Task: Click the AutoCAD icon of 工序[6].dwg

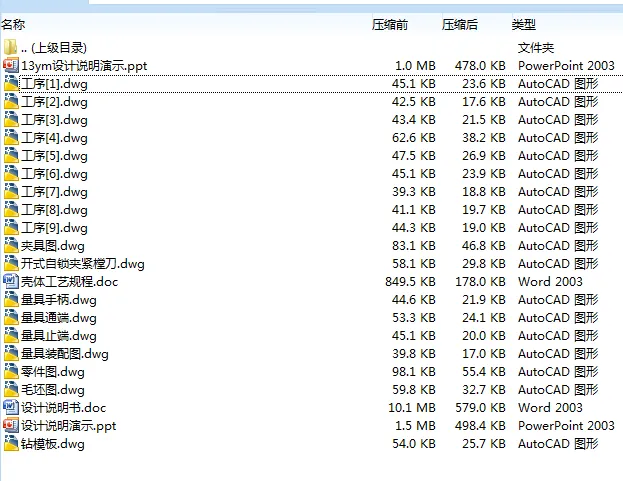Action: (11, 173)
